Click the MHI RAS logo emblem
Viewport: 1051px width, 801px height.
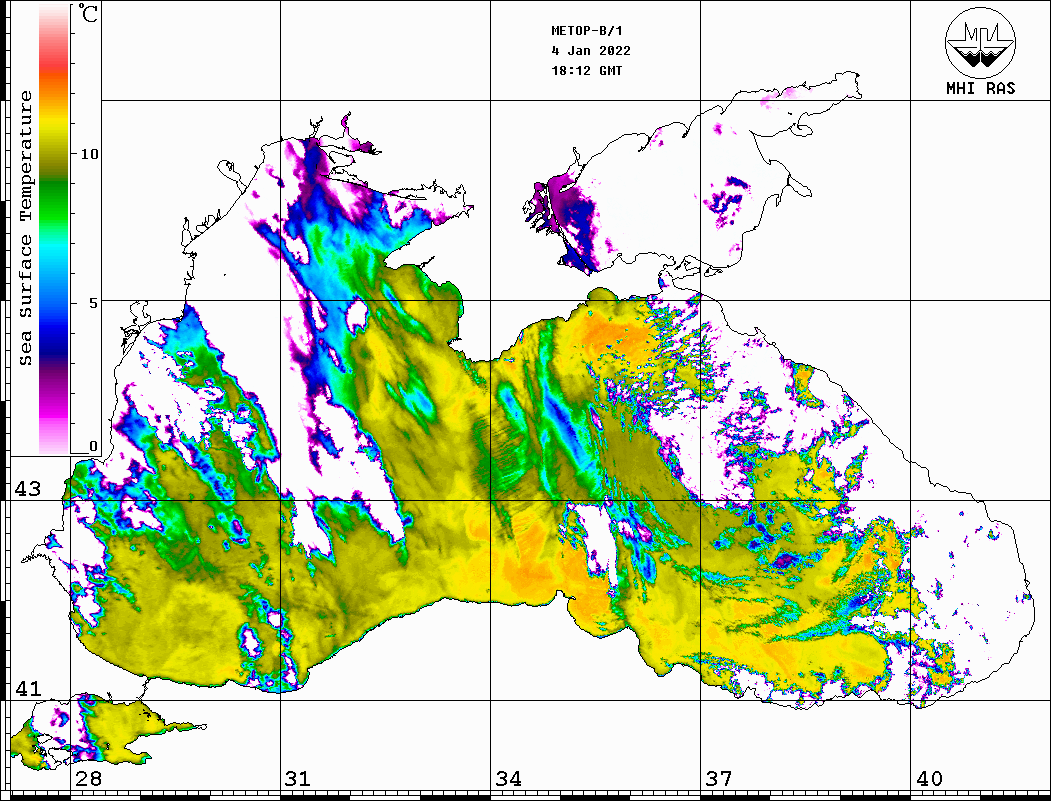[981, 42]
